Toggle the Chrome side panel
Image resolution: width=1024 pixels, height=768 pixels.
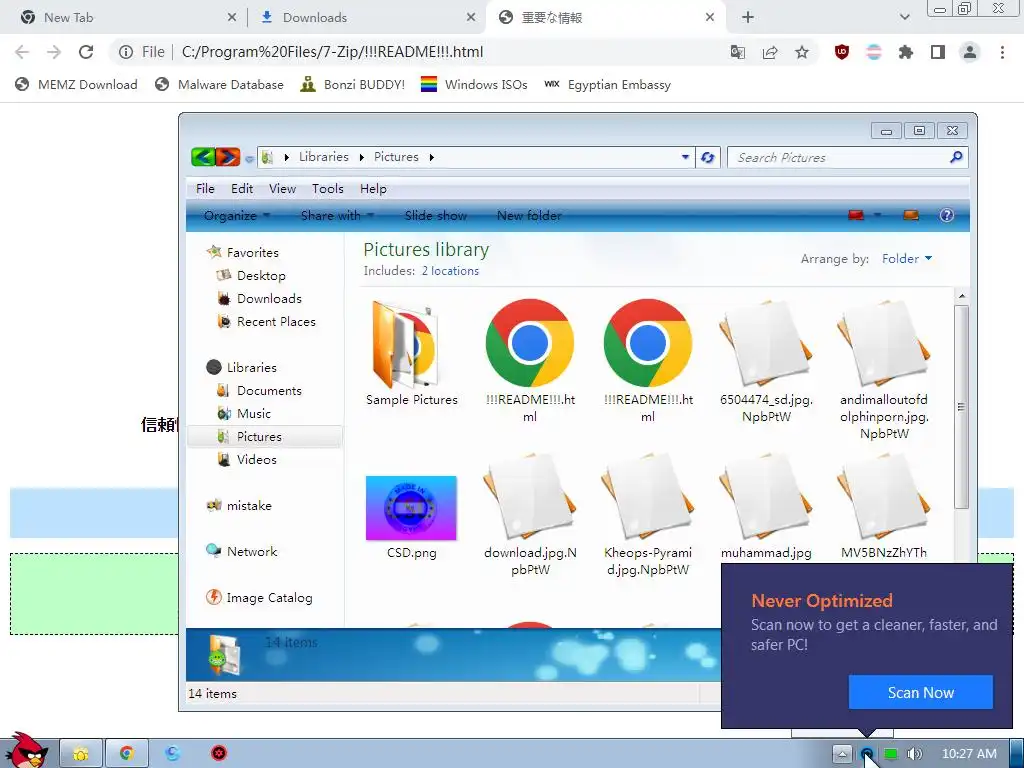coord(938,52)
